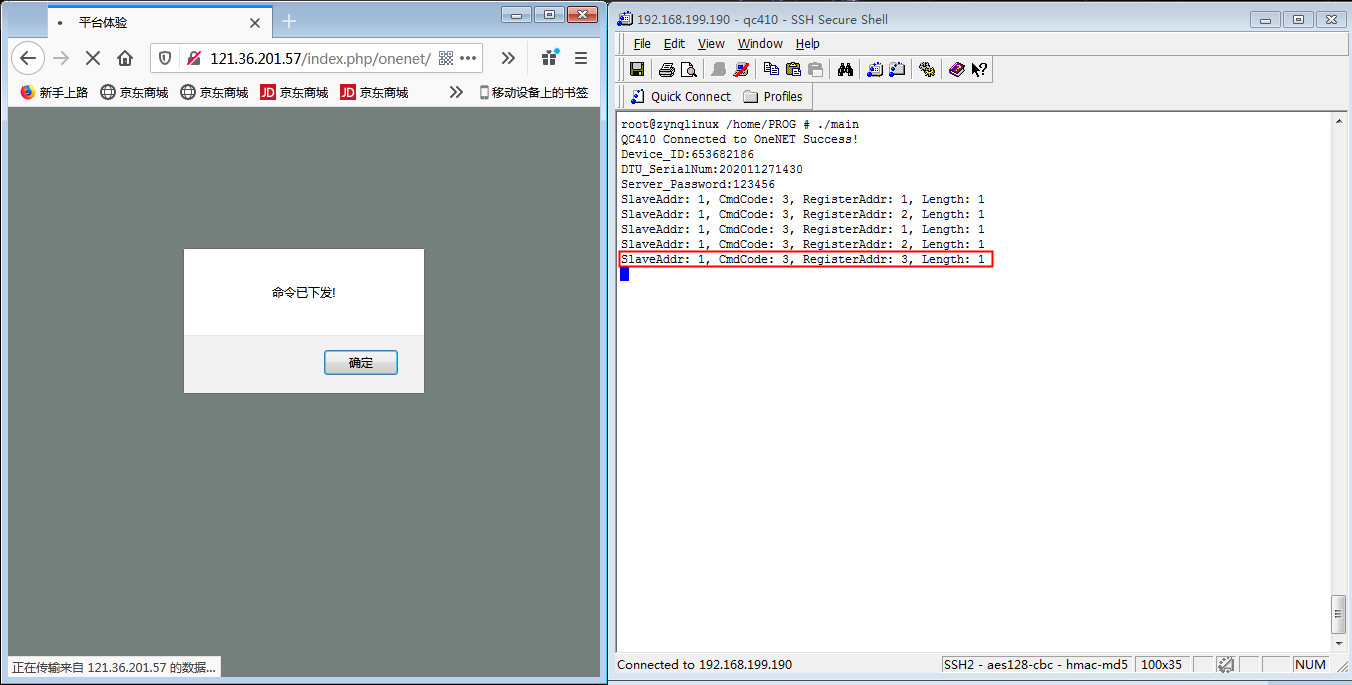Open the Edit menu in SSH Secure Shell
The image size is (1352, 685).
(x=674, y=44)
